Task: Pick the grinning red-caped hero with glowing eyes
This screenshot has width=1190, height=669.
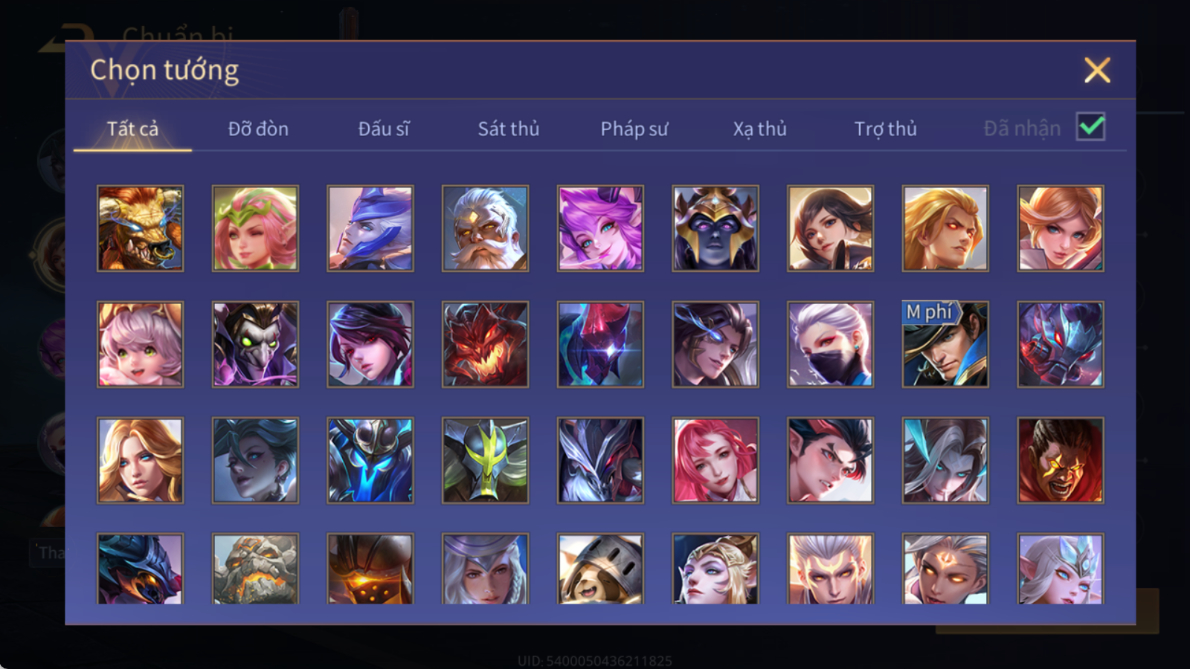Action: point(1060,460)
